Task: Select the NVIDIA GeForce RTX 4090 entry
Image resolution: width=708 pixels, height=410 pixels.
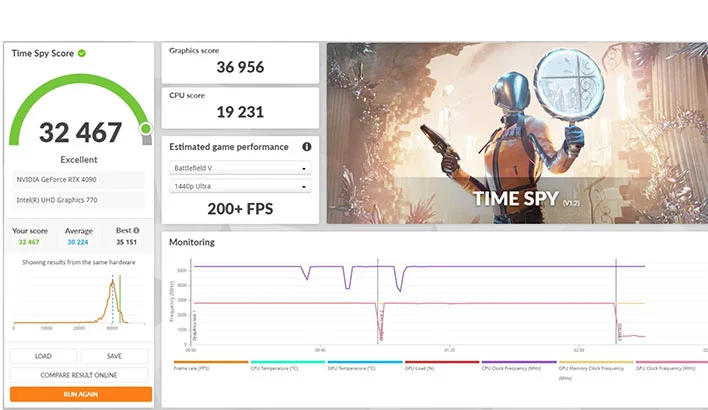Action: (x=80, y=181)
